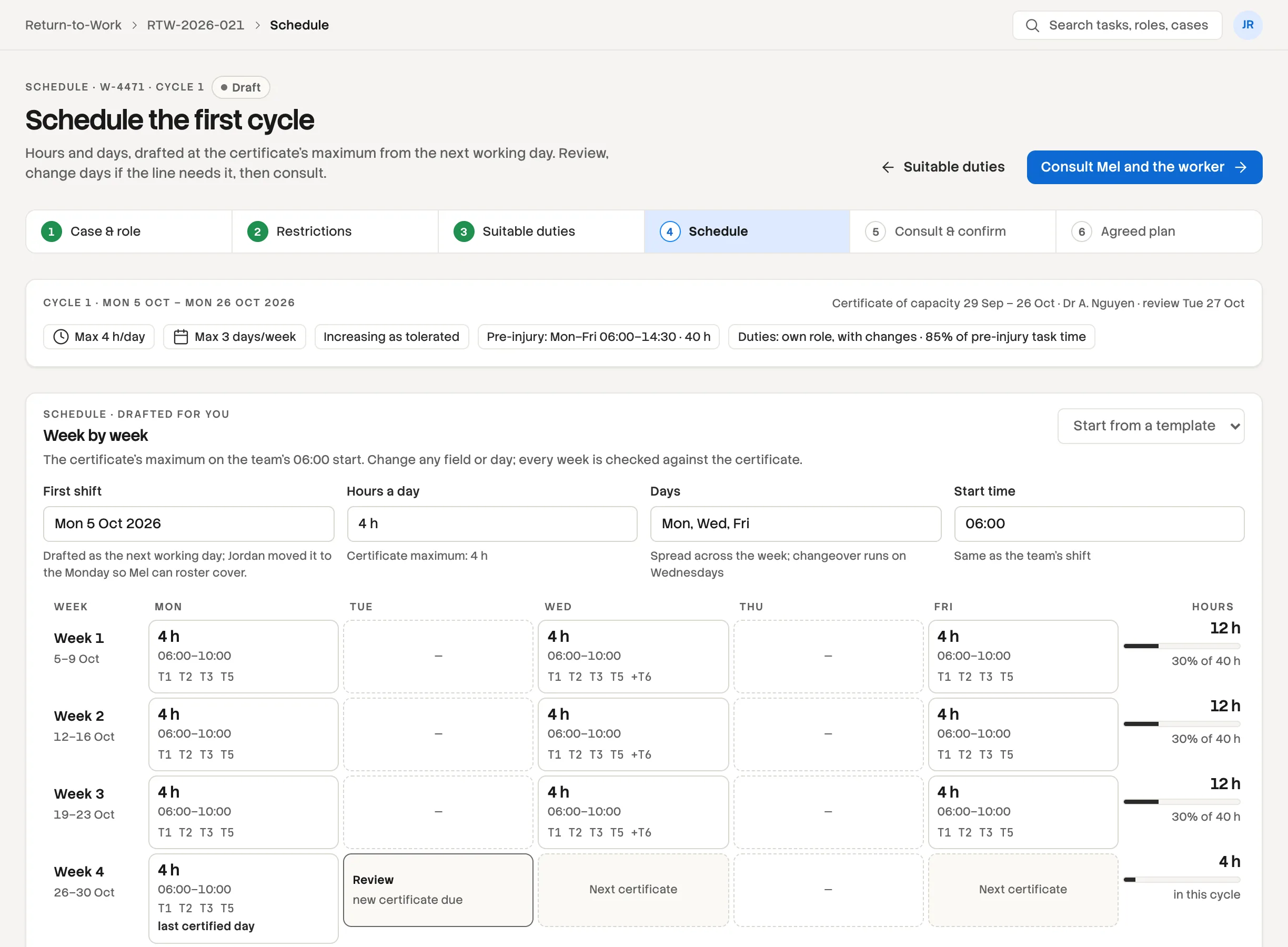Click the Draft status badge
Viewport: 1288px width, 947px height.
(x=241, y=87)
